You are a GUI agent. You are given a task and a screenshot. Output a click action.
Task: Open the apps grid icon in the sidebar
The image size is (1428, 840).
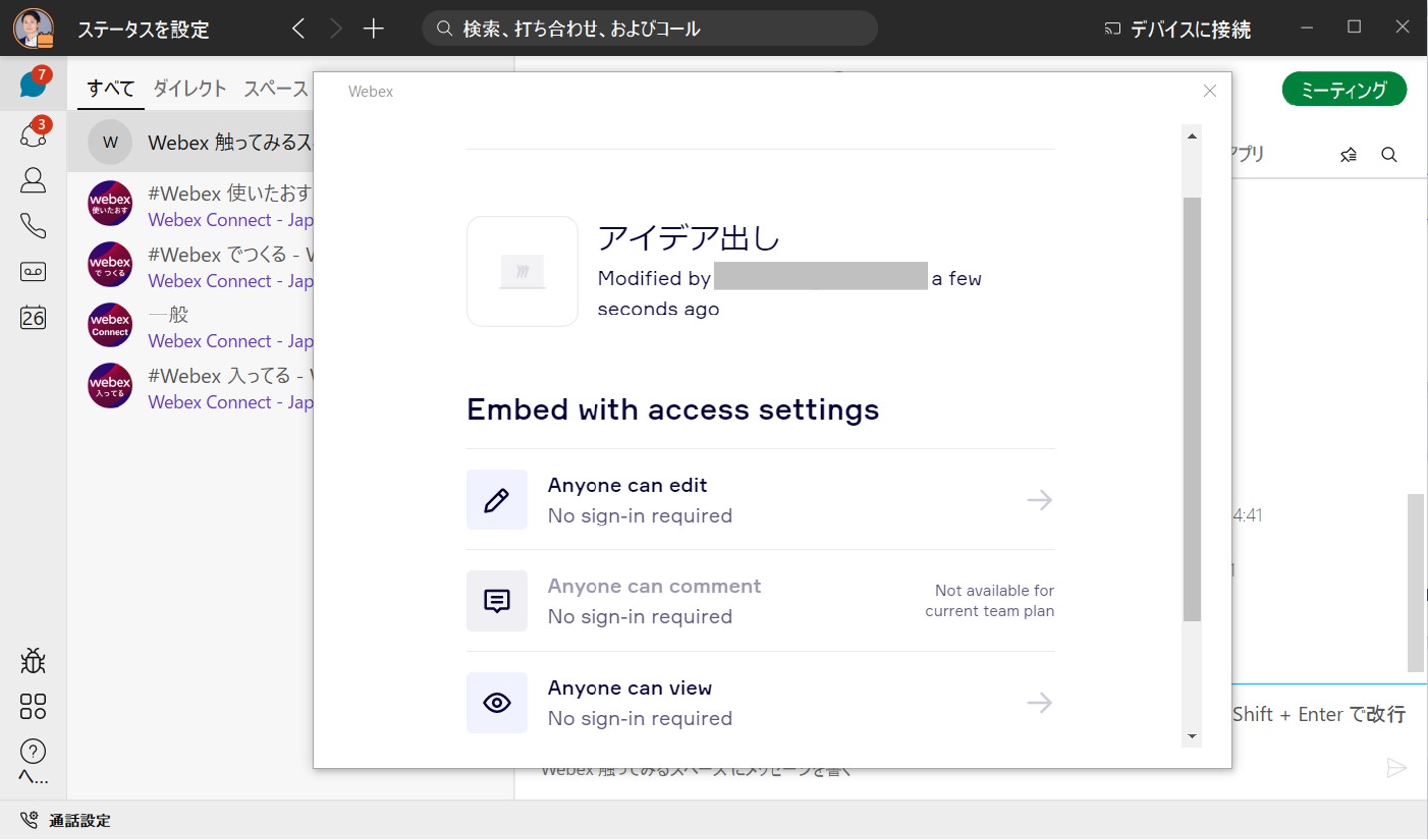pos(33,707)
